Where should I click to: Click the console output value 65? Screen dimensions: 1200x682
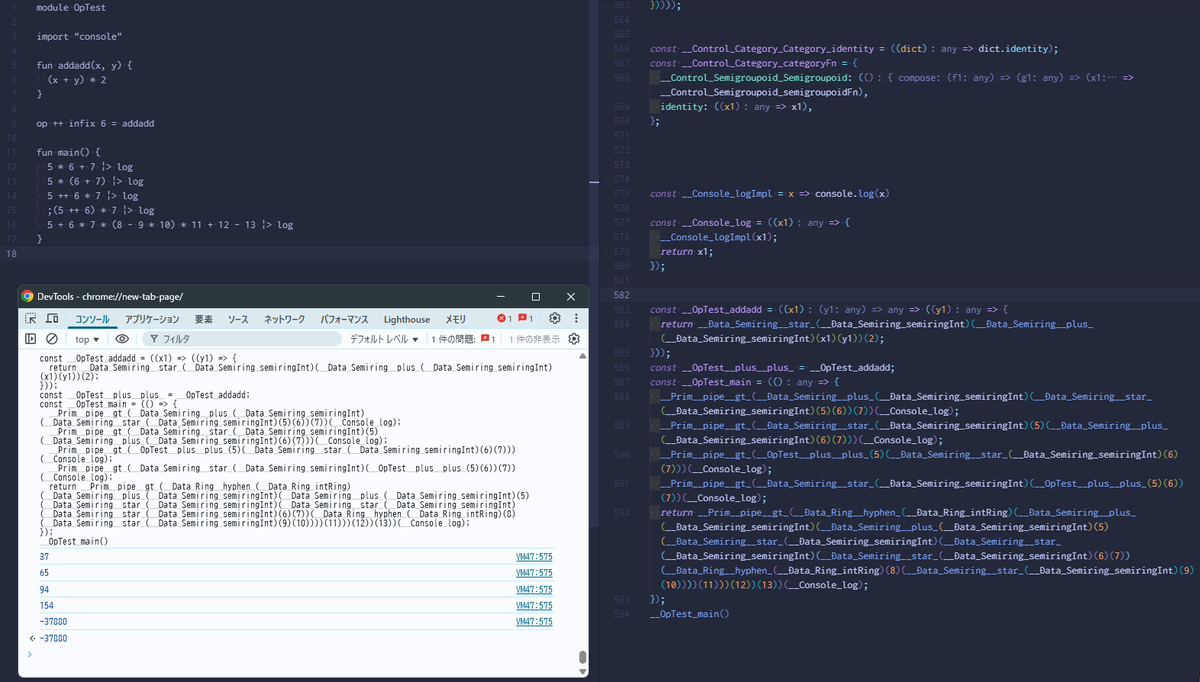[x=44, y=573]
